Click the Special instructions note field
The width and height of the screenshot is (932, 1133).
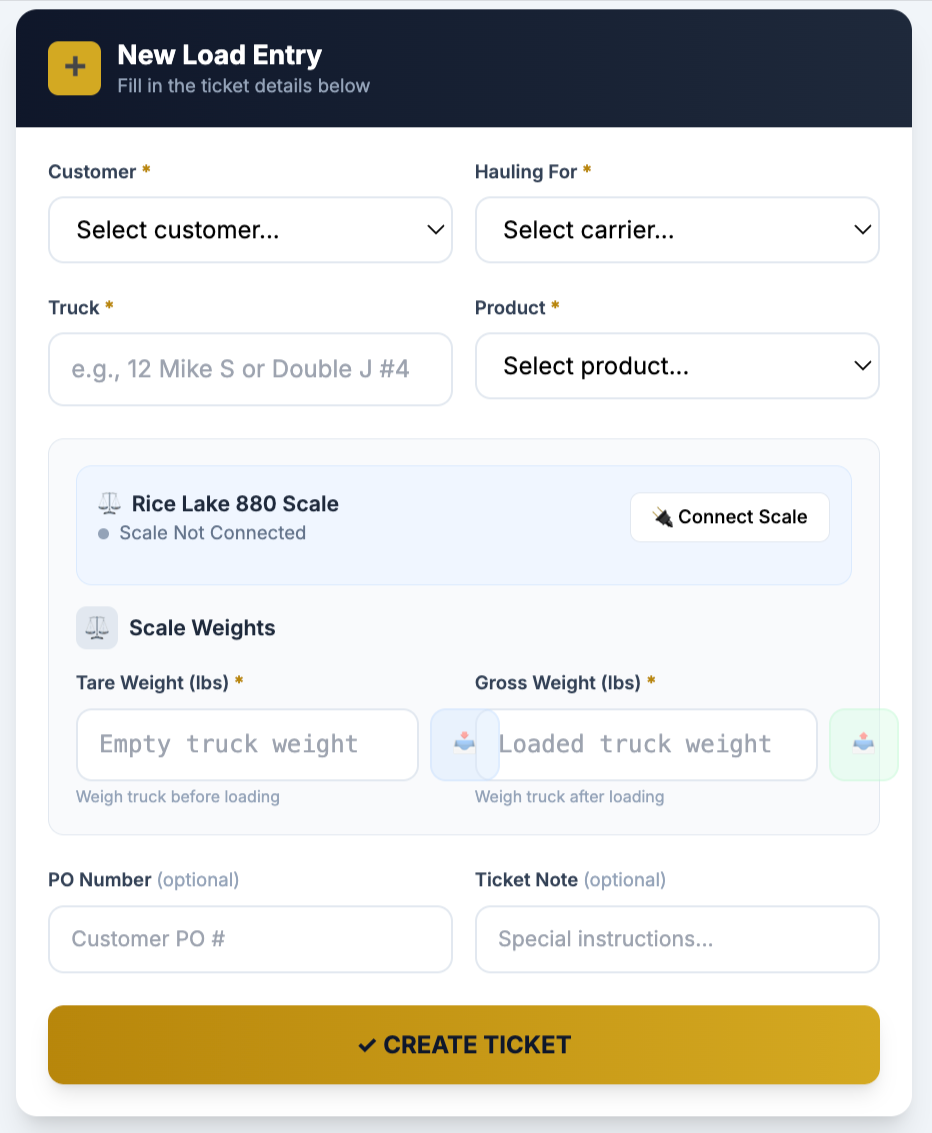[x=677, y=938]
